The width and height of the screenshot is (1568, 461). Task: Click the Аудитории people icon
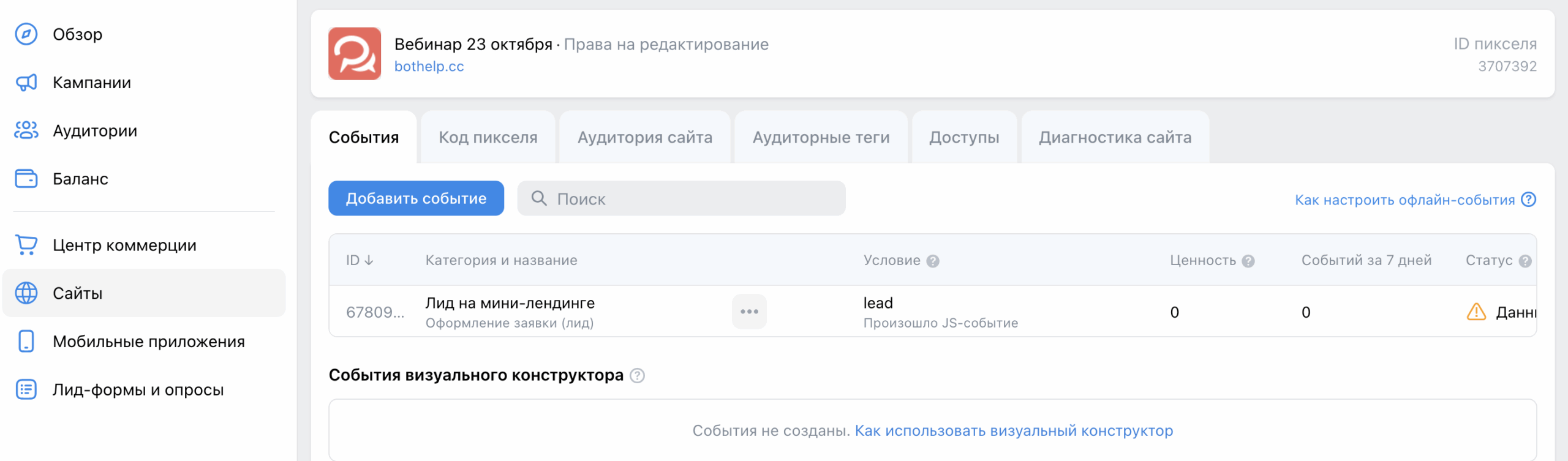(x=26, y=130)
